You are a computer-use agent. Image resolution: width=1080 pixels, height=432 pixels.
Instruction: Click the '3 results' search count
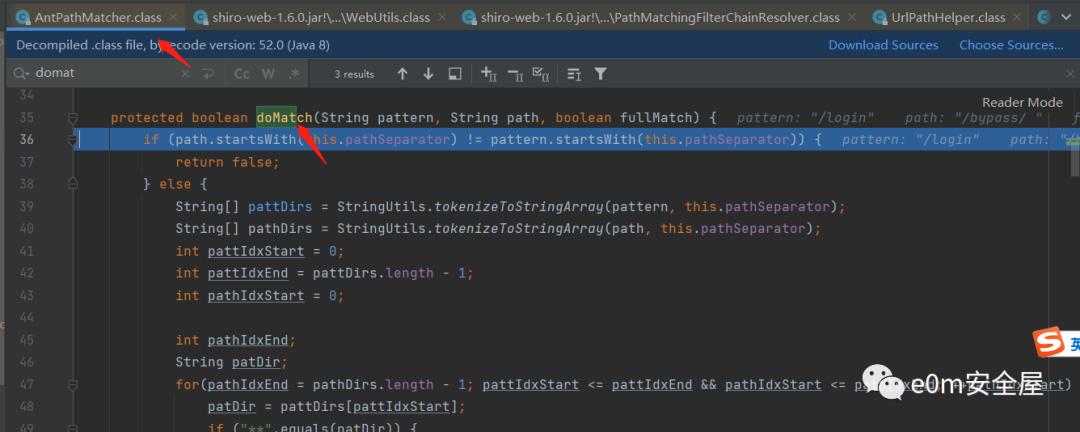(x=354, y=74)
